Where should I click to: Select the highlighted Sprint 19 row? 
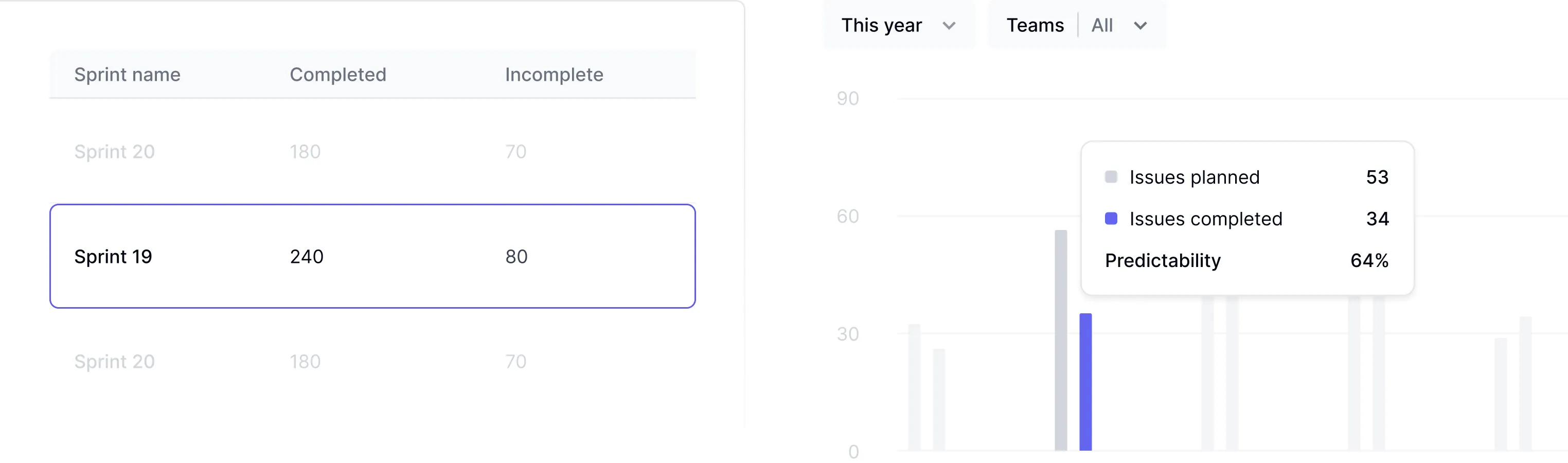[x=372, y=256]
